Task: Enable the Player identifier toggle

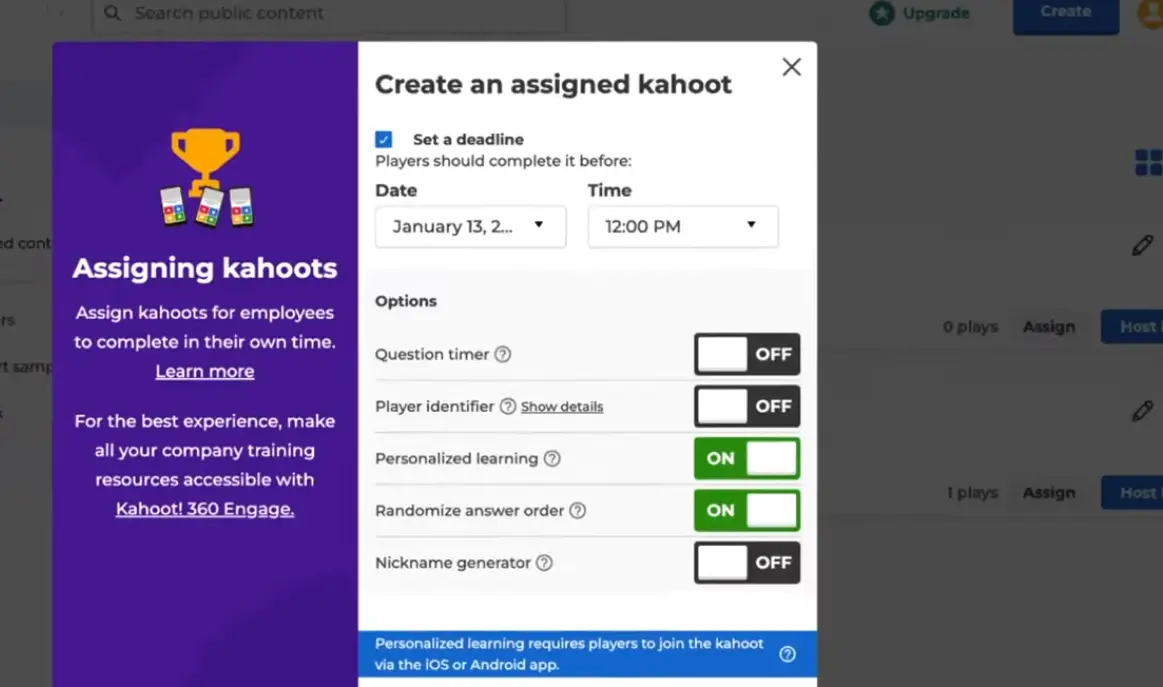Action: tap(747, 406)
